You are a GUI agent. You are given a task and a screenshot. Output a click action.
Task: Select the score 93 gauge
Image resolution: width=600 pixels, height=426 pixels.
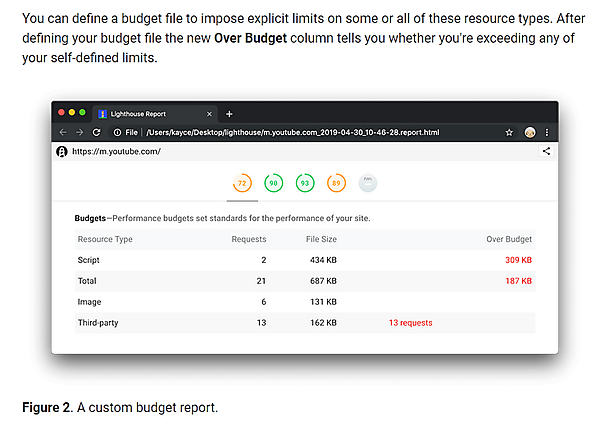(304, 183)
